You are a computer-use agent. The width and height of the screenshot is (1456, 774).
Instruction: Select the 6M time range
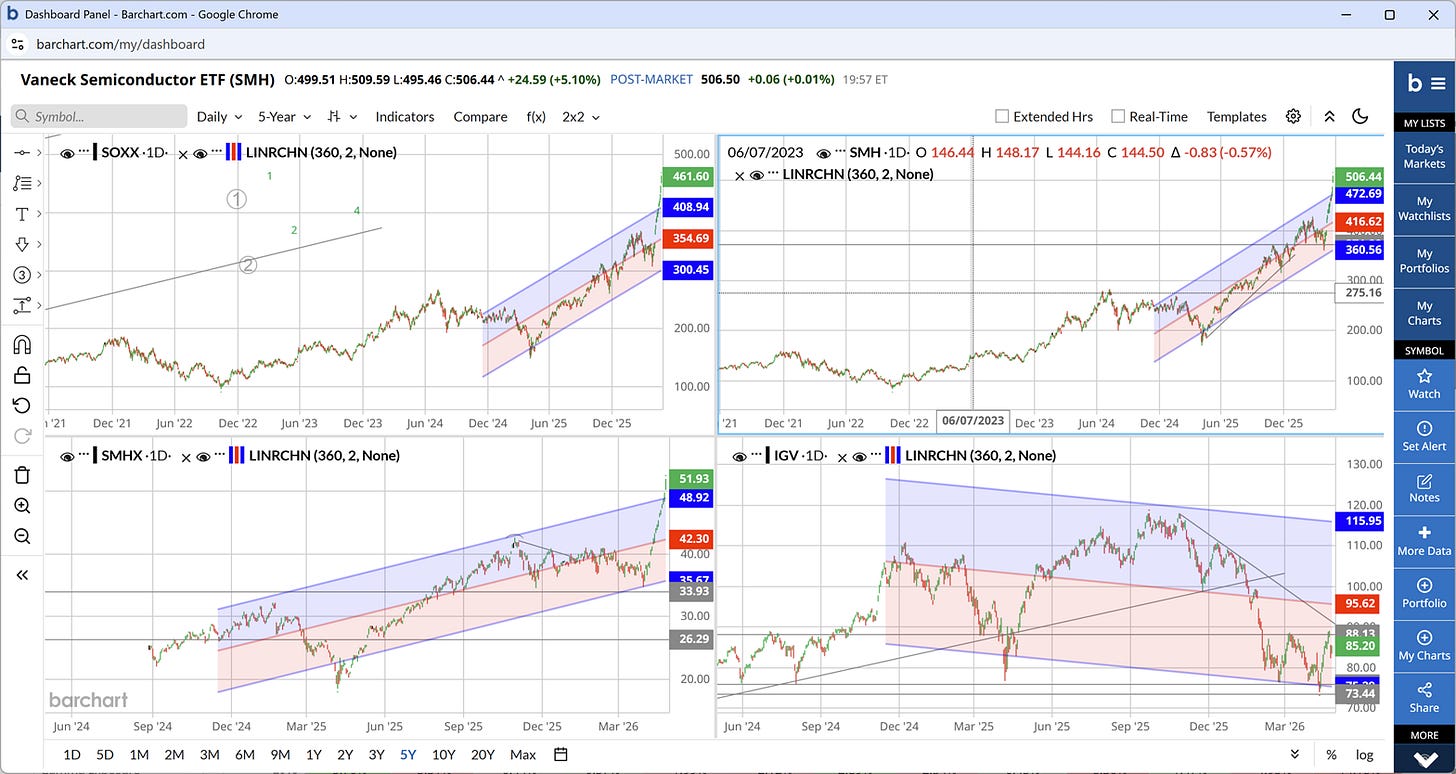(245, 754)
